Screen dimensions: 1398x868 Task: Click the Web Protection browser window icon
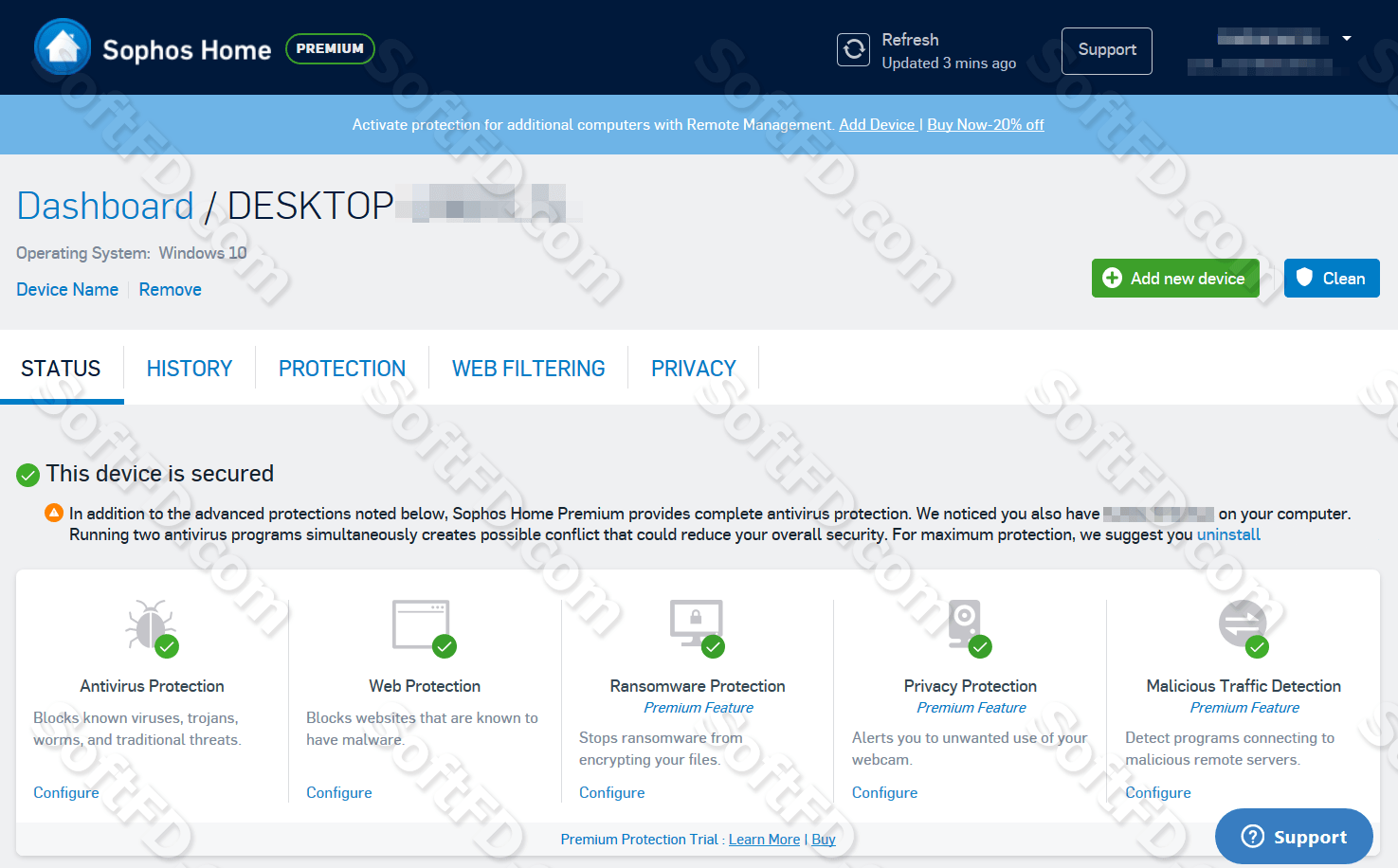coord(424,626)
